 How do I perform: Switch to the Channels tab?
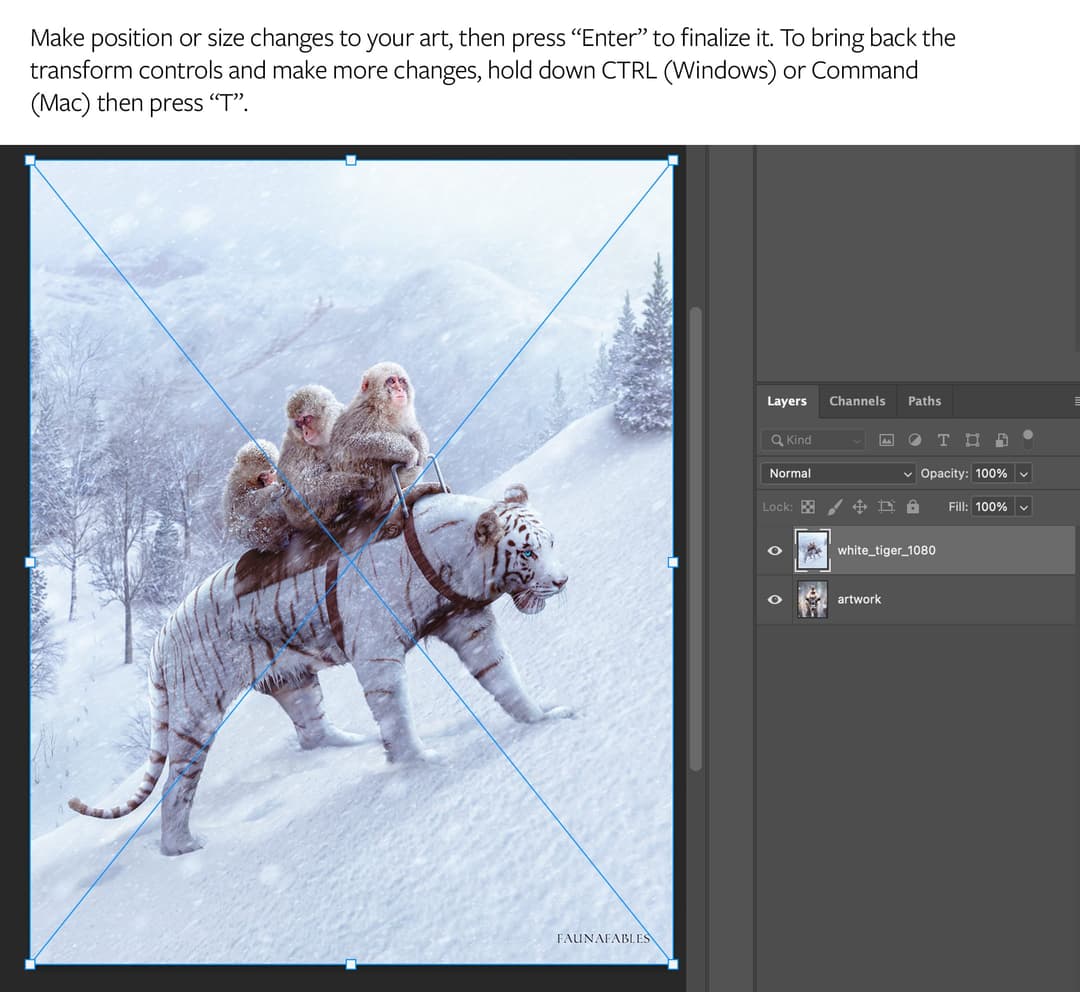pyautogui.click(x=857, y=400)
